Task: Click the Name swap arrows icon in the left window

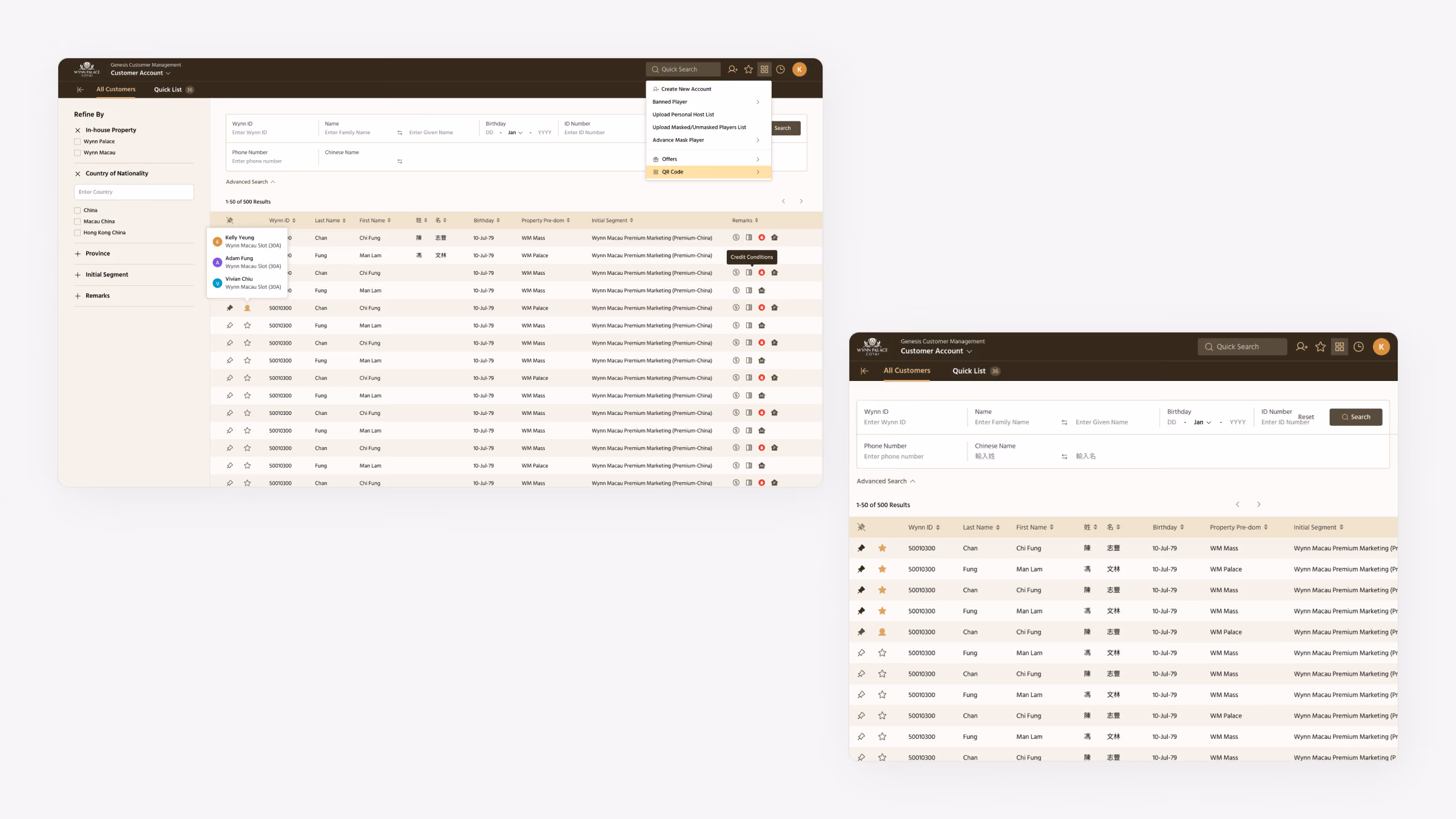Action: coord(400,133)
